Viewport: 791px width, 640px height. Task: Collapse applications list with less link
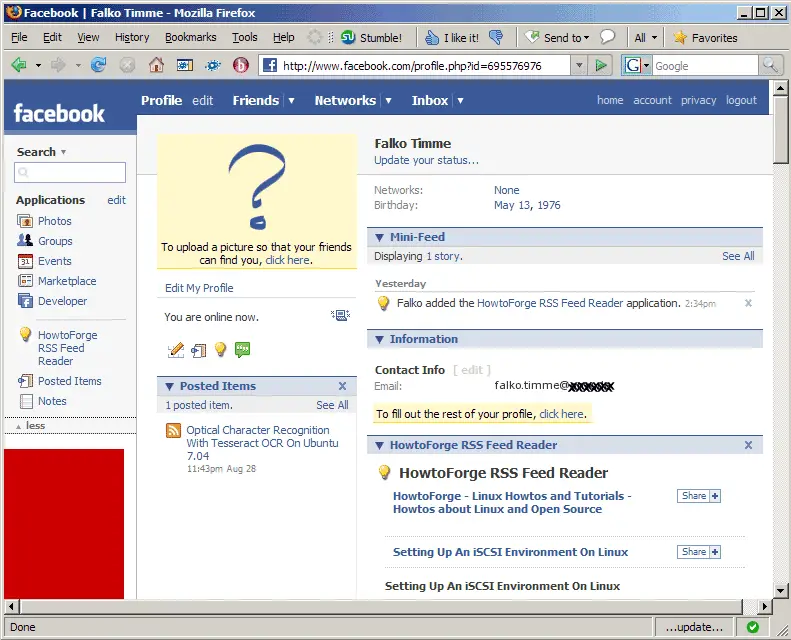point(35,426)
